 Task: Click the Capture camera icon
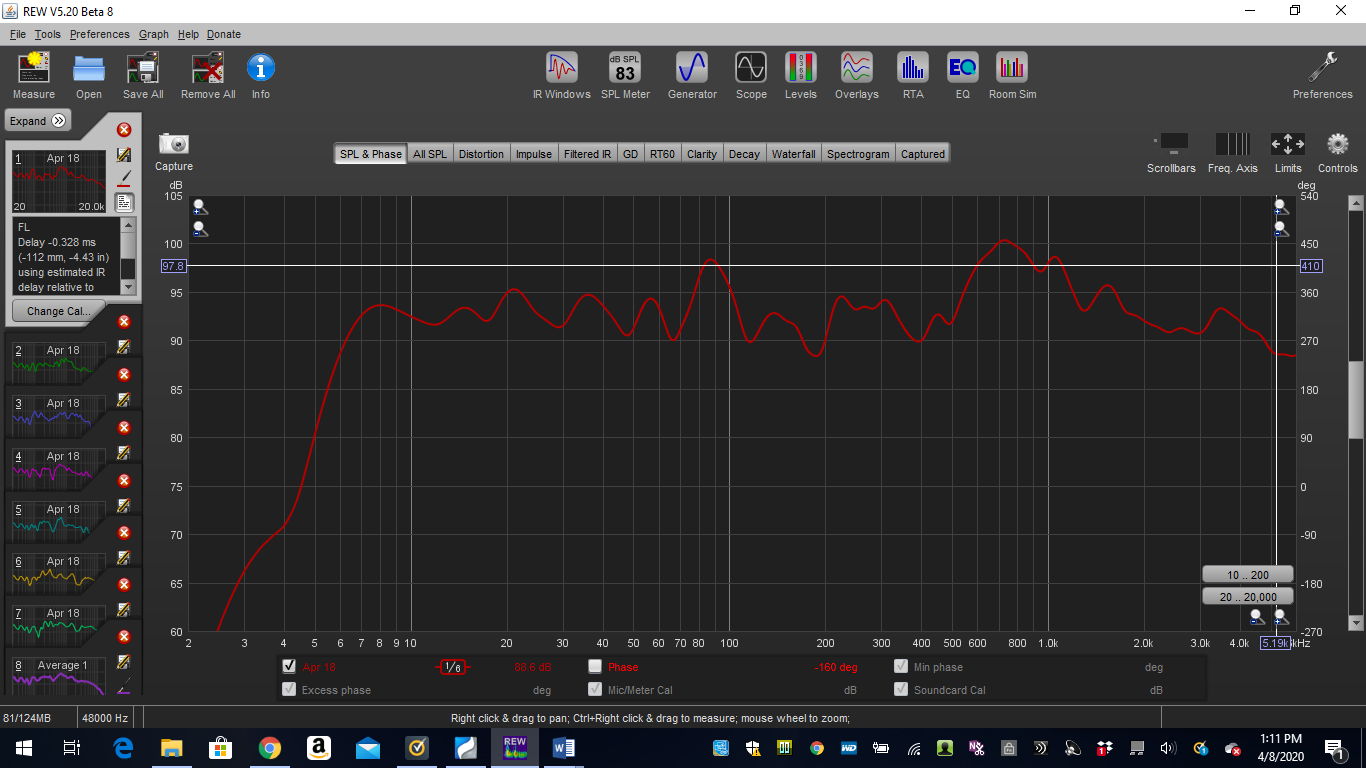(174, 144)
